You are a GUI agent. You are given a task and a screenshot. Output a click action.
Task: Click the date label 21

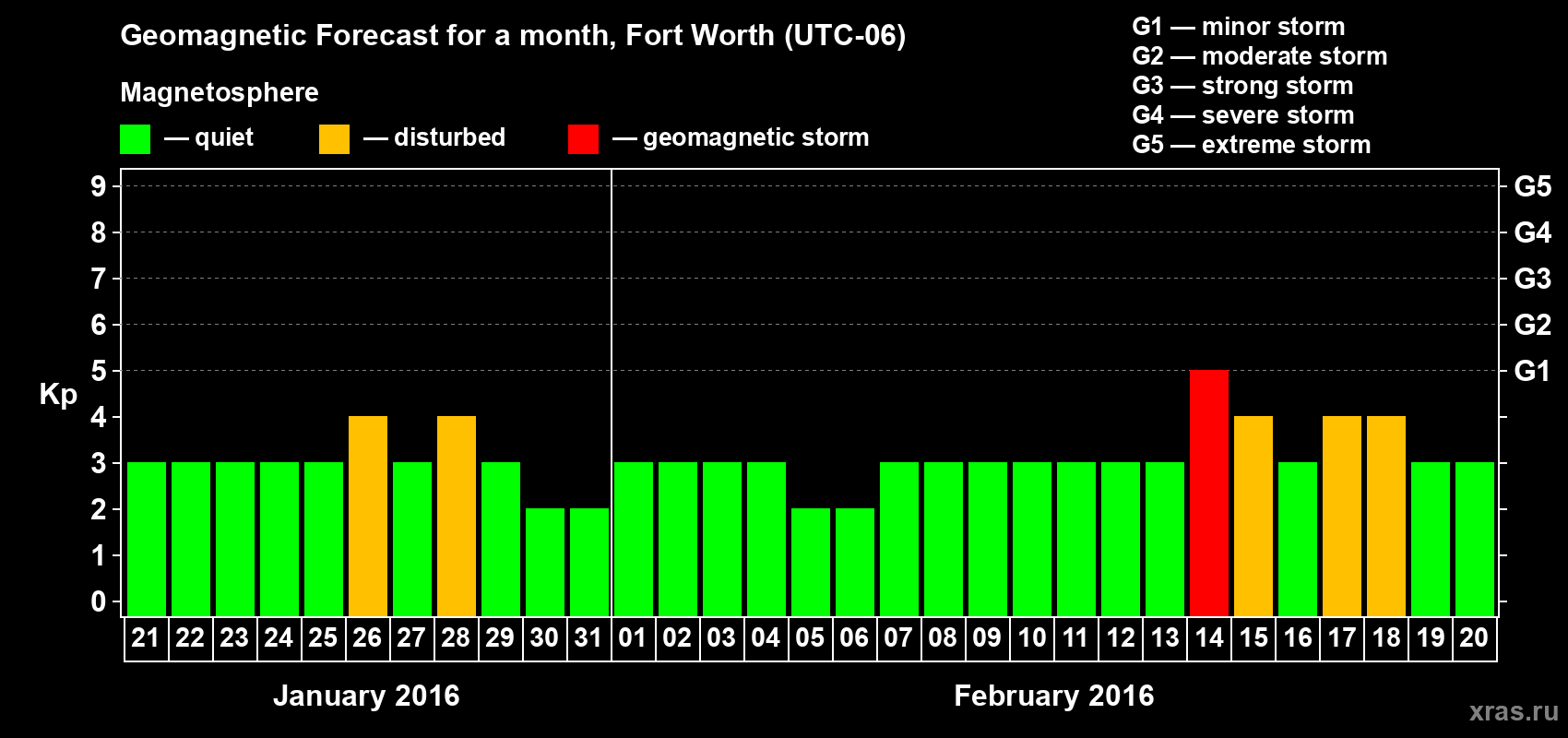click(x=146, y=637)
